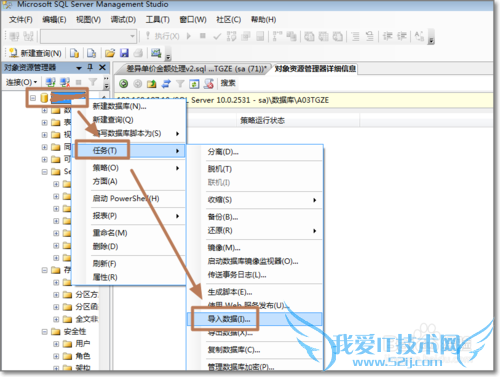Expand the 全文 folder node
This screenshot has width=500, height=377.
pos(56,319)
